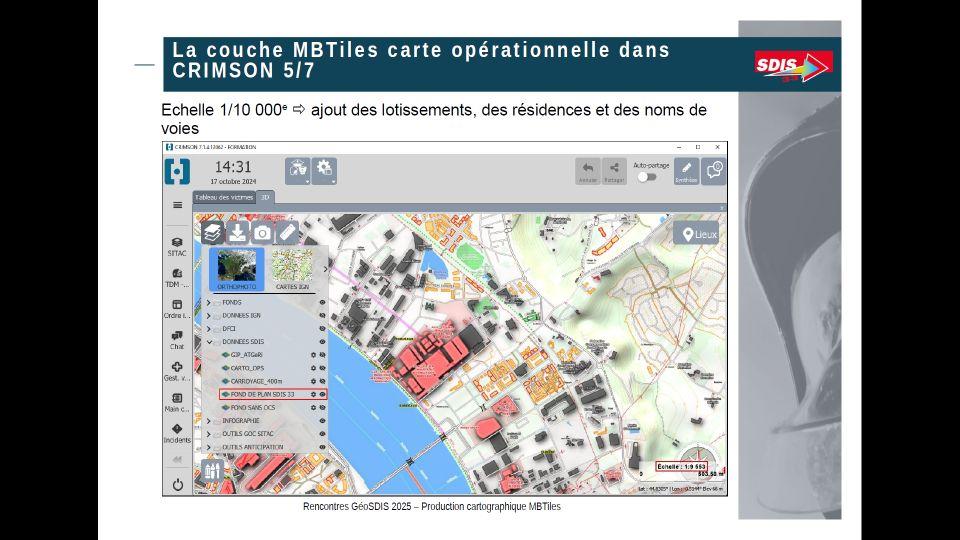Open settings gear for CARTO_DPS layer

point(313,368)
